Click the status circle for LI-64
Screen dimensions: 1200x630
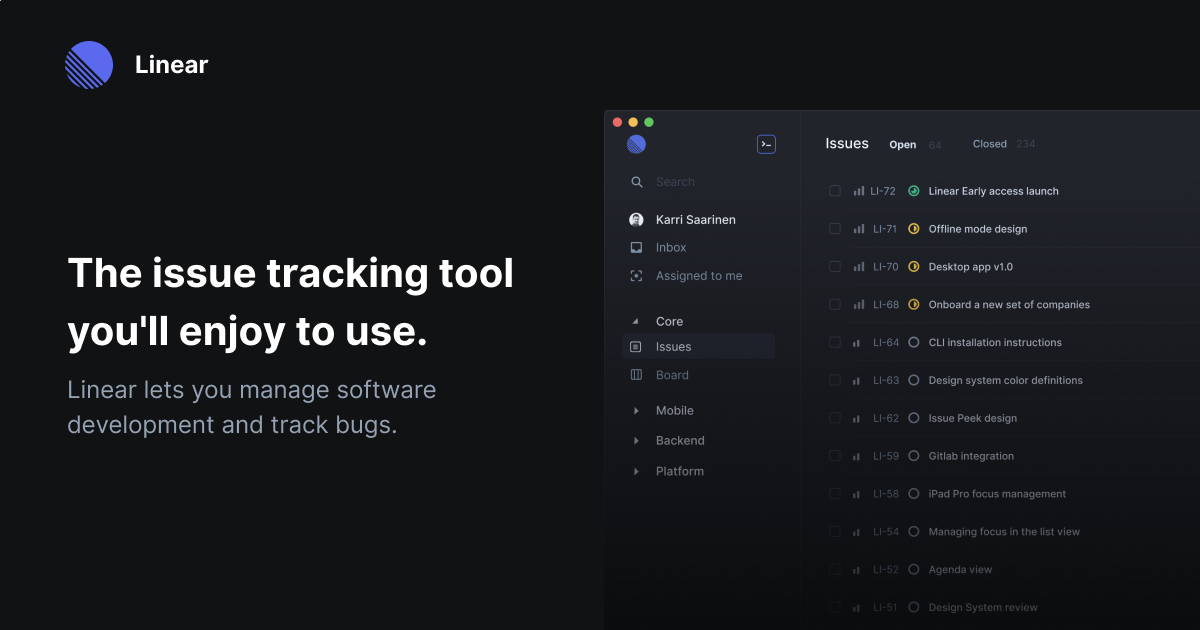click(913, 342)
